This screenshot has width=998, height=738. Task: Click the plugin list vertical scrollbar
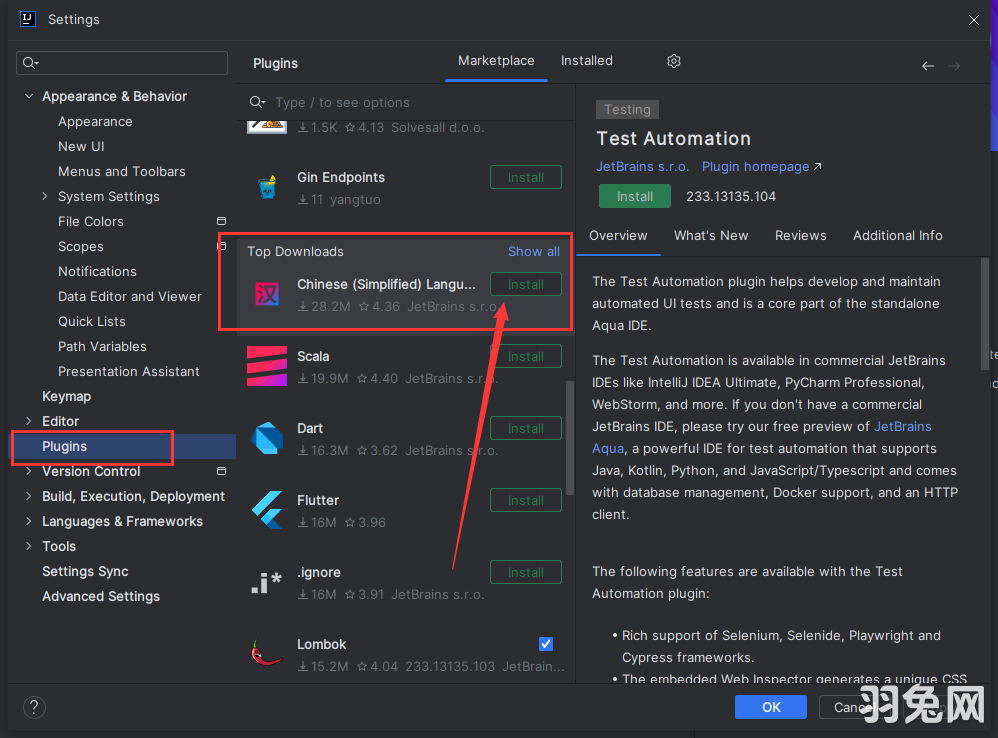click(x=570, y=438)
